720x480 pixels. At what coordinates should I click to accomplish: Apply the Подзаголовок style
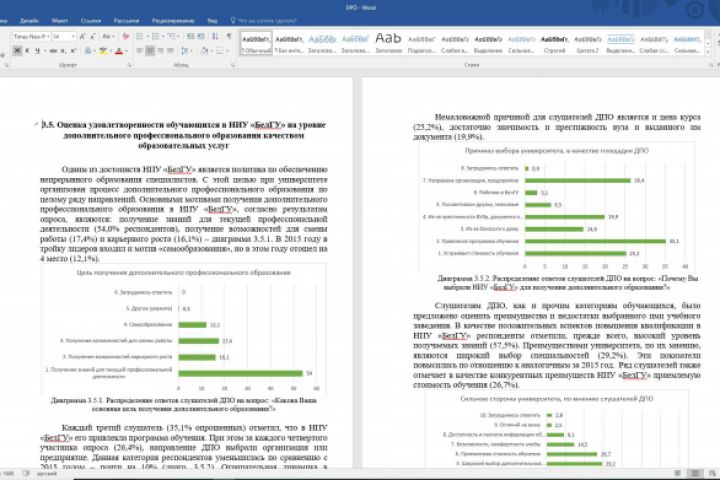(x=422, y=43)
